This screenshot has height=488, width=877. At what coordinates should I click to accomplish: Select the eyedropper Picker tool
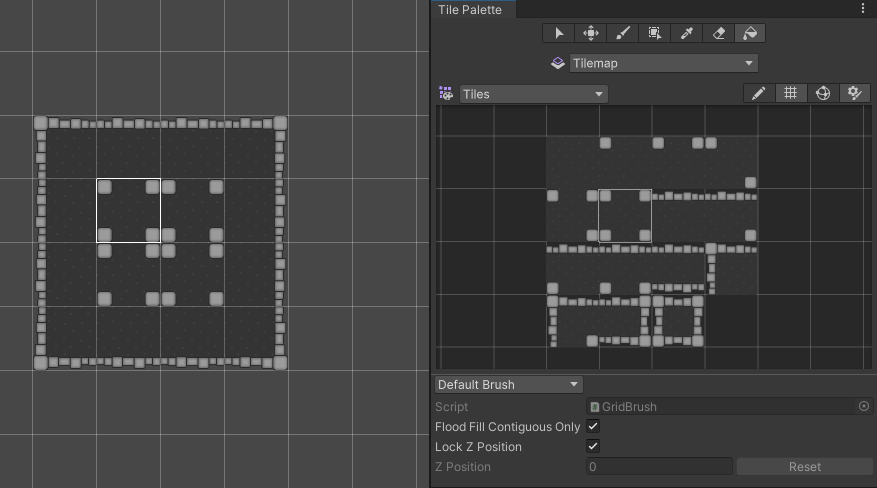coord(687,33)
